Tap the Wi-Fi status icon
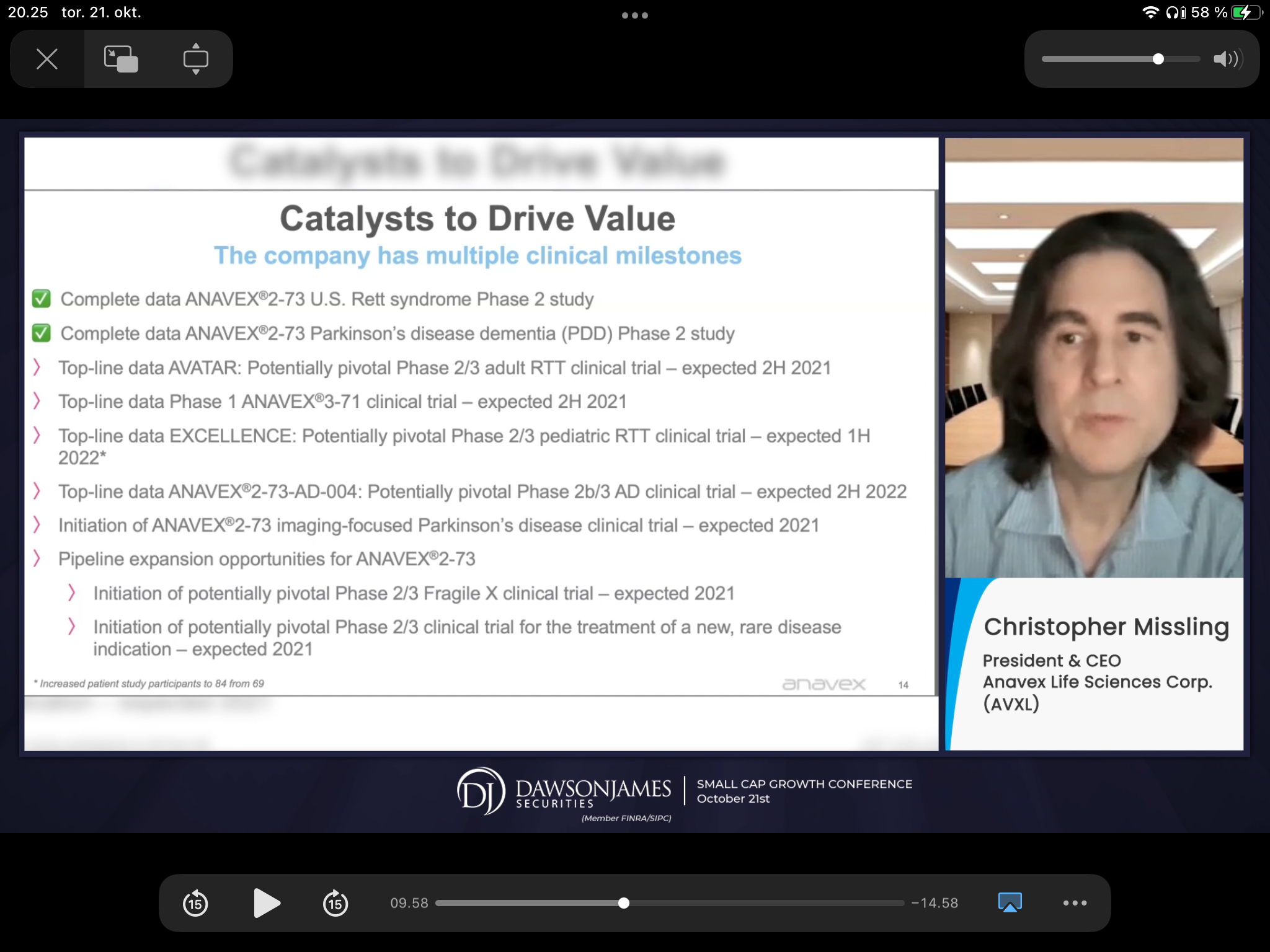1270x952 pixels. coord(1150,12)
